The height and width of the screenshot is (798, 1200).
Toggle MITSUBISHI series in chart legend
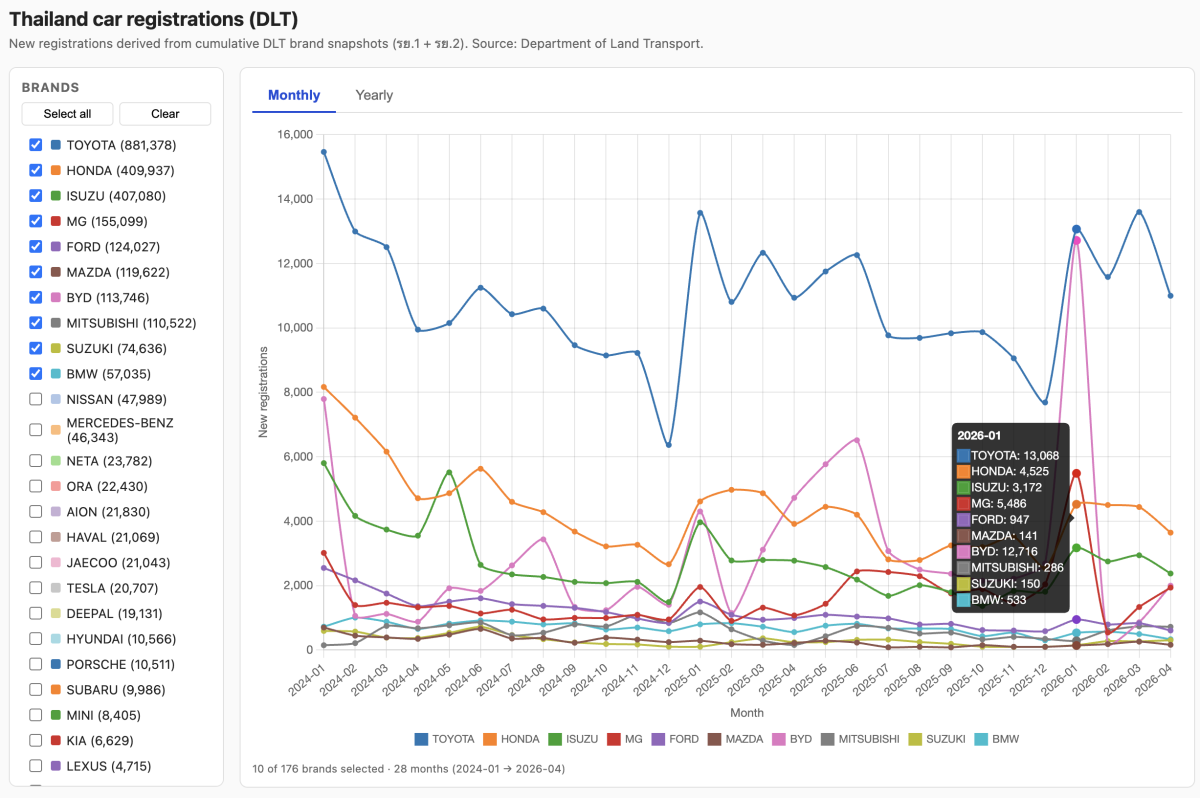861,739
